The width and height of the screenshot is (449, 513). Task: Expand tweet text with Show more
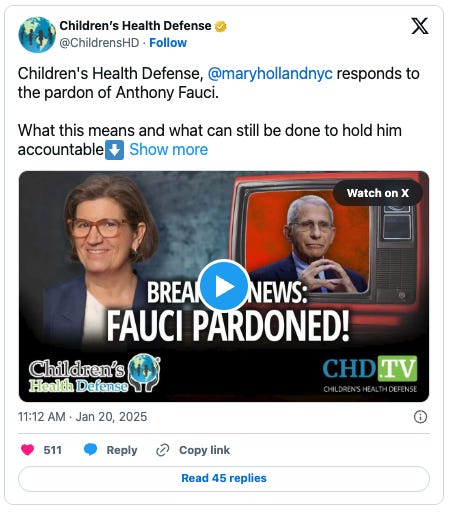point(169,150)
